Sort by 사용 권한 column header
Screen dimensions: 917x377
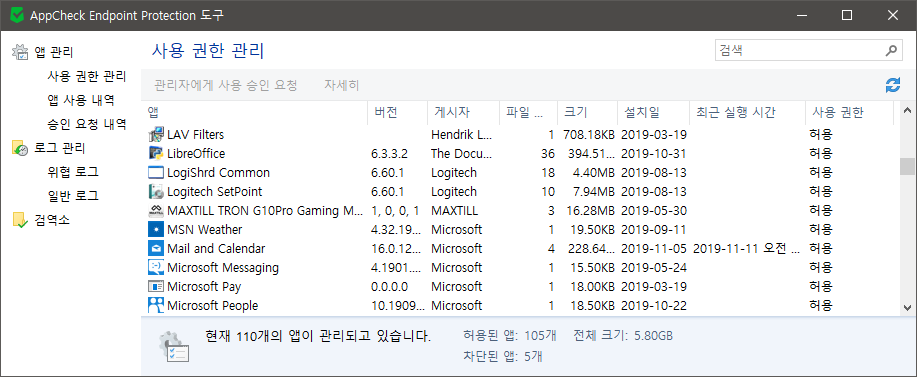tap(849, 113)
